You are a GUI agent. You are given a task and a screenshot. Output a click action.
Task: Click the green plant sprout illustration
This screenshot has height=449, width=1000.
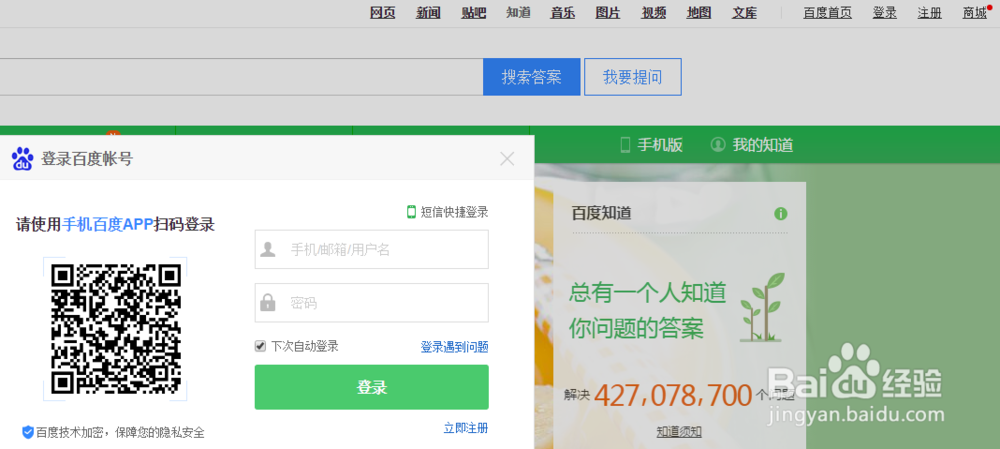(763, 307)
